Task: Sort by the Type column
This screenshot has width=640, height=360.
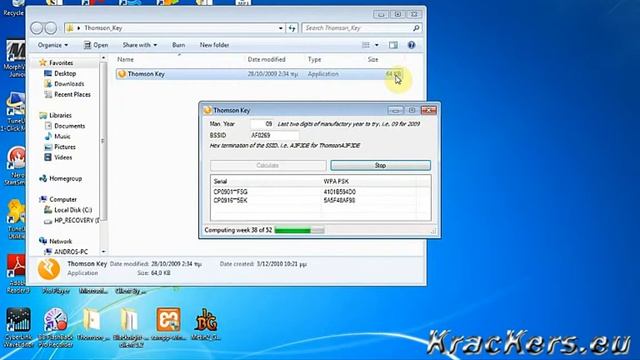Action: [314, 60]
